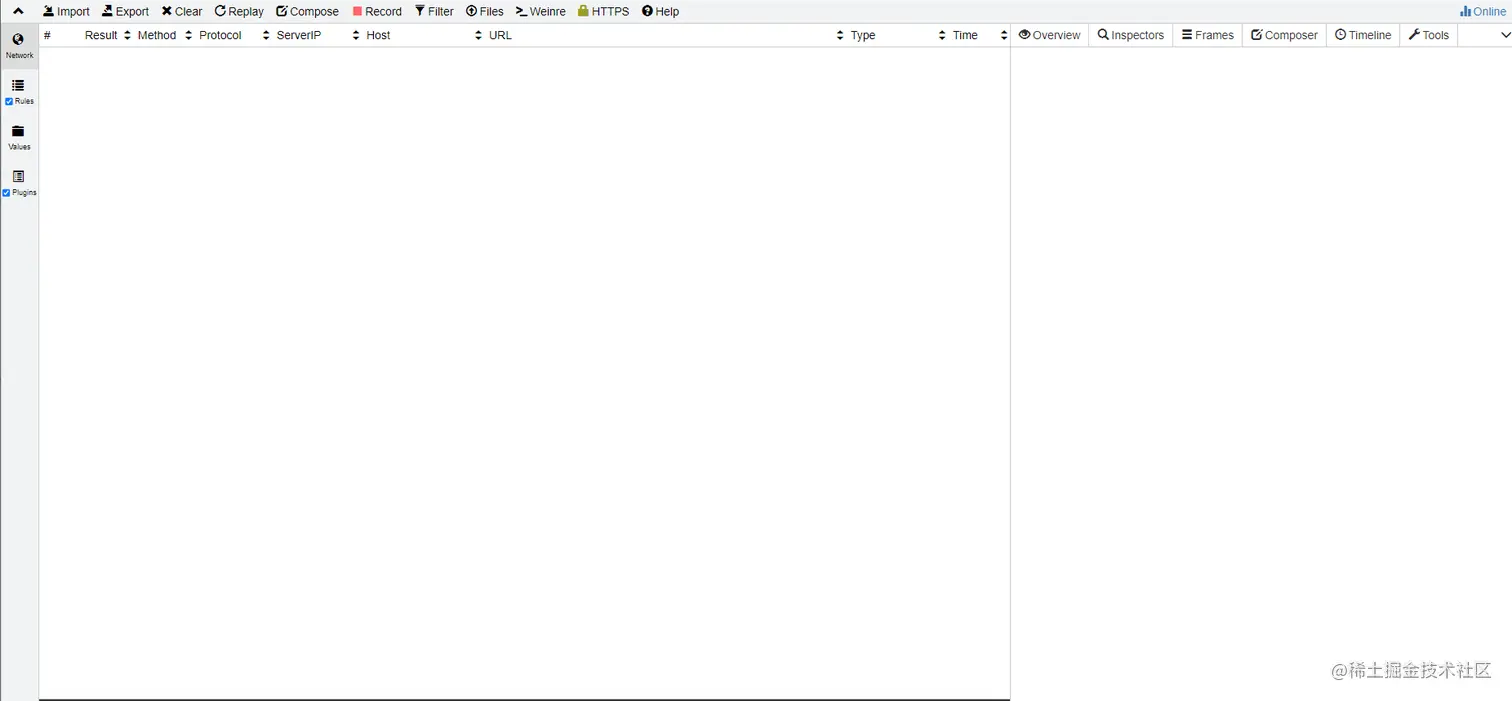Sort by the URL column
Image resolution: width=1512 pixels, height=701 pixels.
(666, 35)
